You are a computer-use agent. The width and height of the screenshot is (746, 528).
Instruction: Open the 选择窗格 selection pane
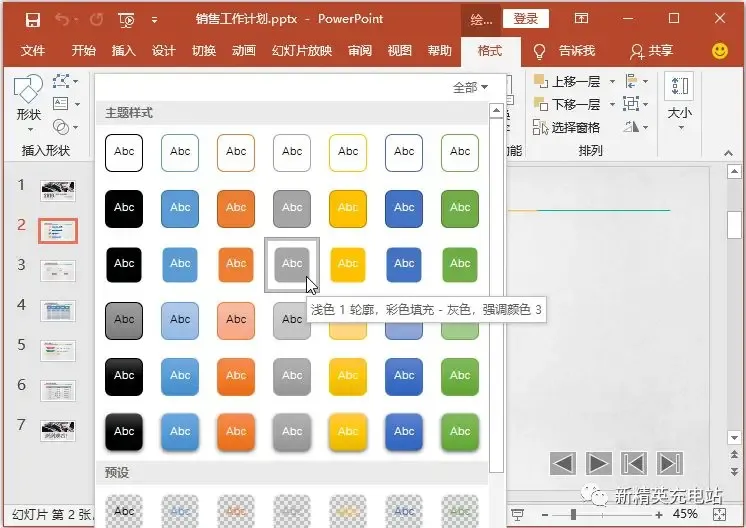click(566, 127)
